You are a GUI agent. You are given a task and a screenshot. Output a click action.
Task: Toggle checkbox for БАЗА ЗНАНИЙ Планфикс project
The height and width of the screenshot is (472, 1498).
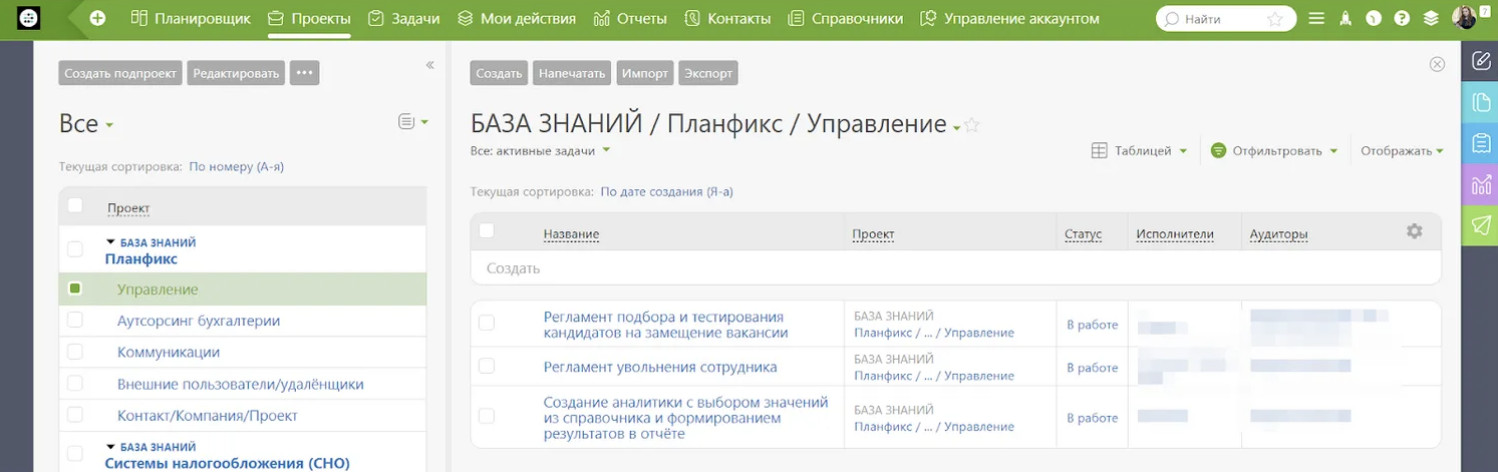(x=75, y=249)
